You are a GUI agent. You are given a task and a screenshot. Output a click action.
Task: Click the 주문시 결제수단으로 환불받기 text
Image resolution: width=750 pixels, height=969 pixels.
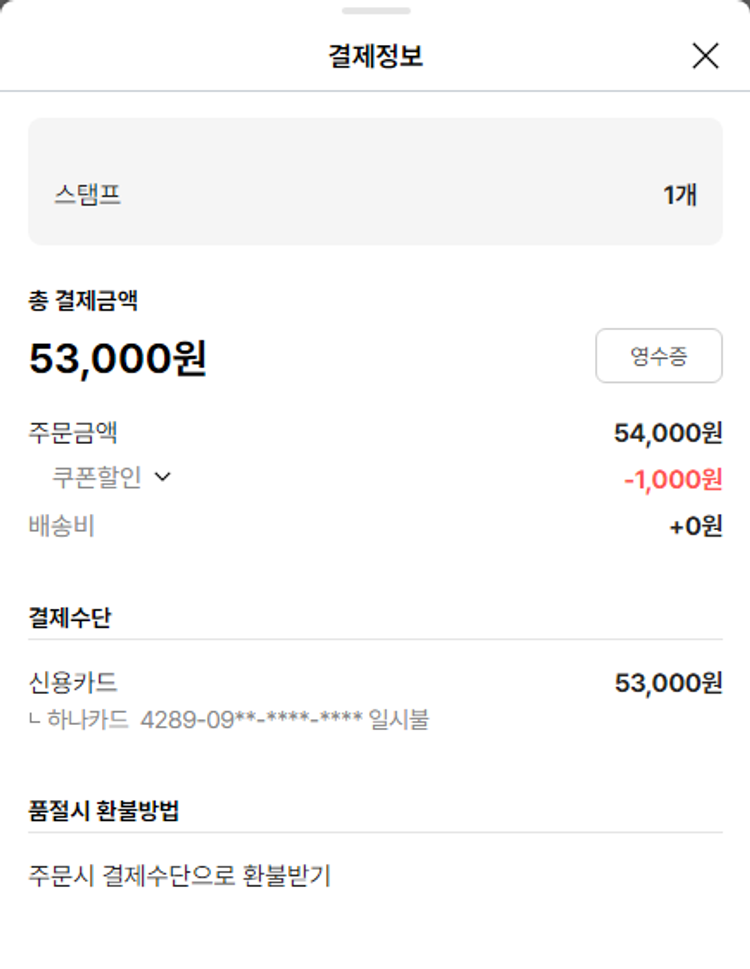[180, 876]
